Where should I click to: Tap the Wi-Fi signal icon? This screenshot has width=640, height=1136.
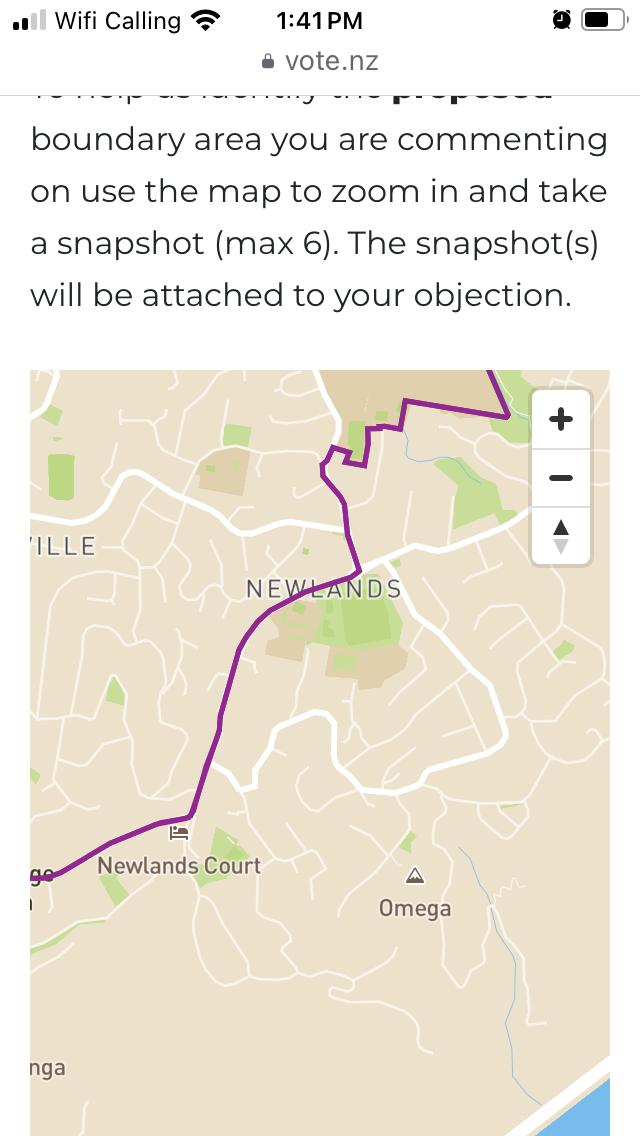coord(206,20)
